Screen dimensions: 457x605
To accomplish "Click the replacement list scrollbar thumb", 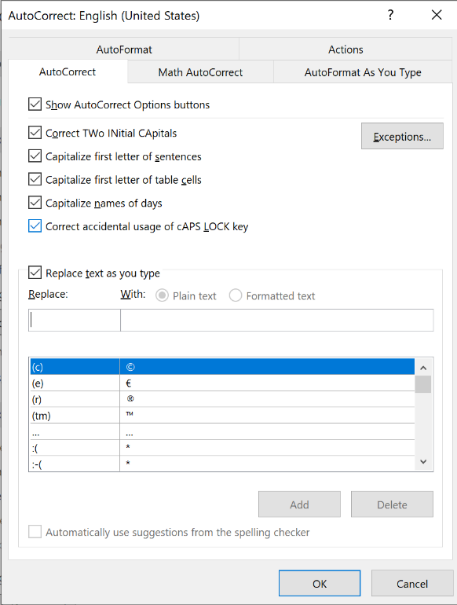I will tap(423, 384).
